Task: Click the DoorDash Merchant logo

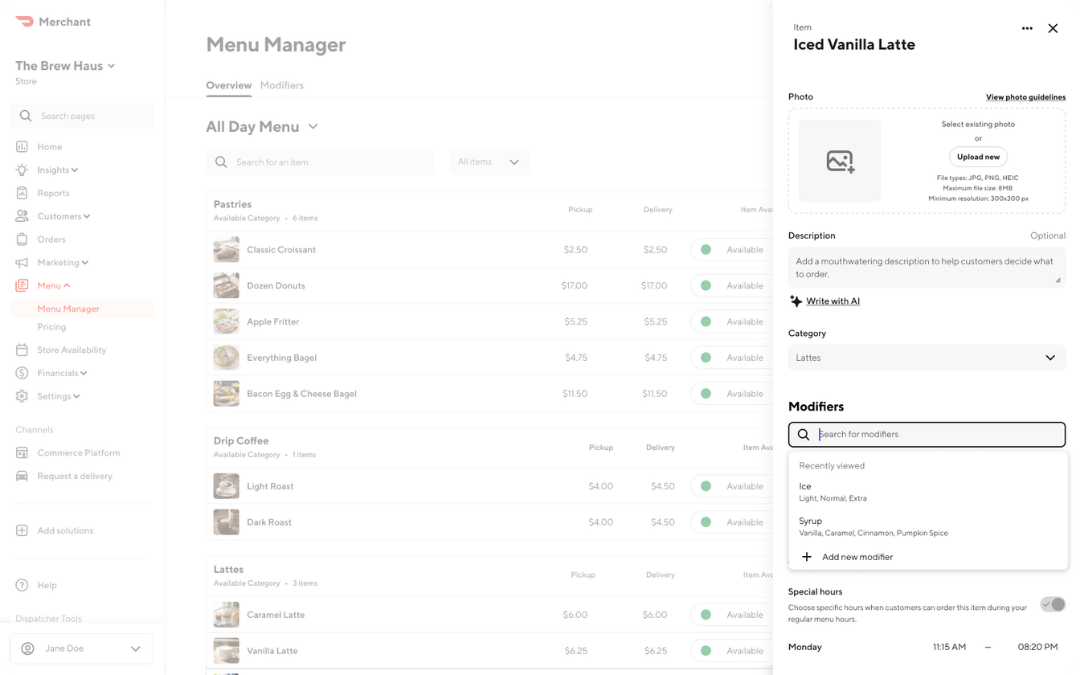Action: click(x=53, y=22)
